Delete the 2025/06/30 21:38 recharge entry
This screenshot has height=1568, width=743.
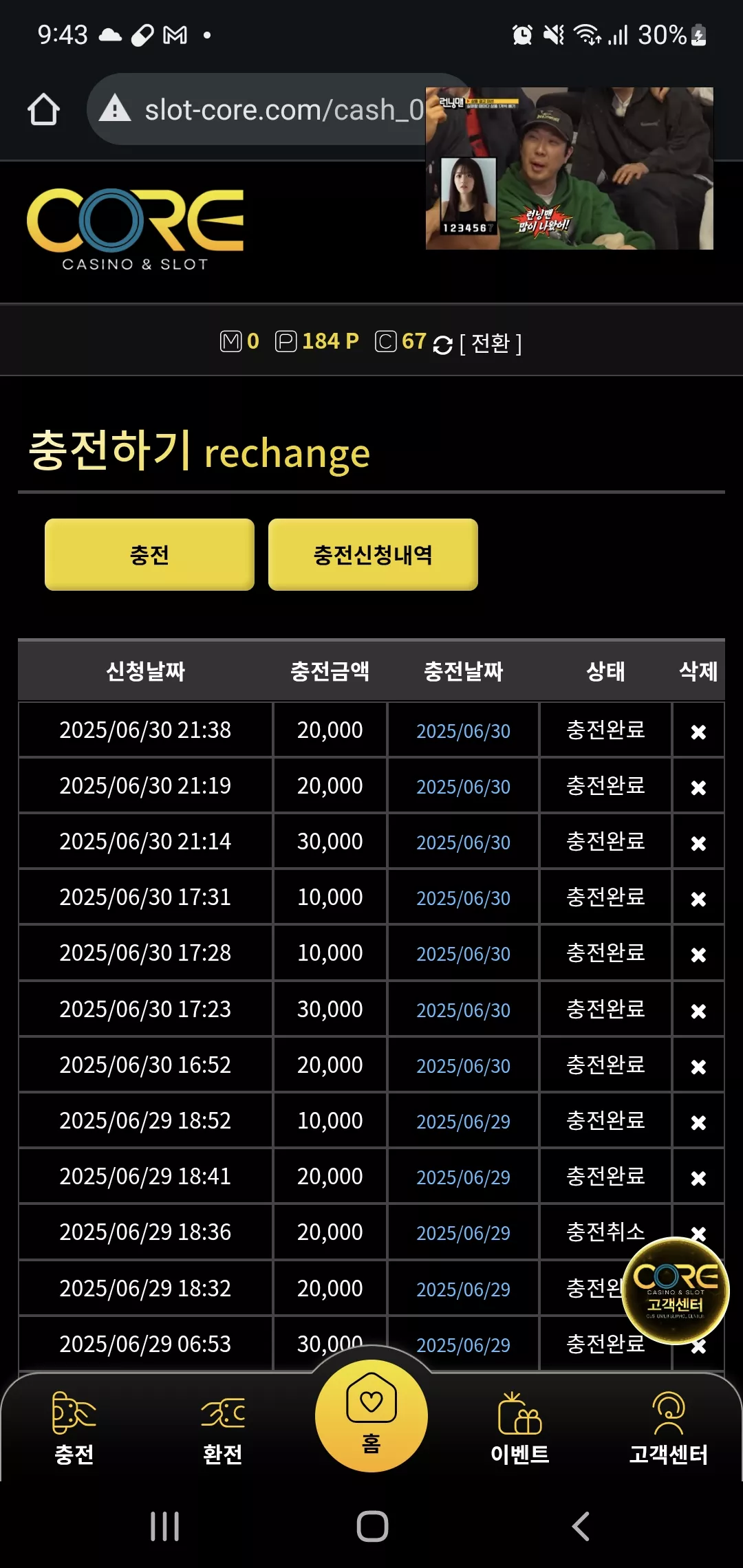tap(698, 732)
